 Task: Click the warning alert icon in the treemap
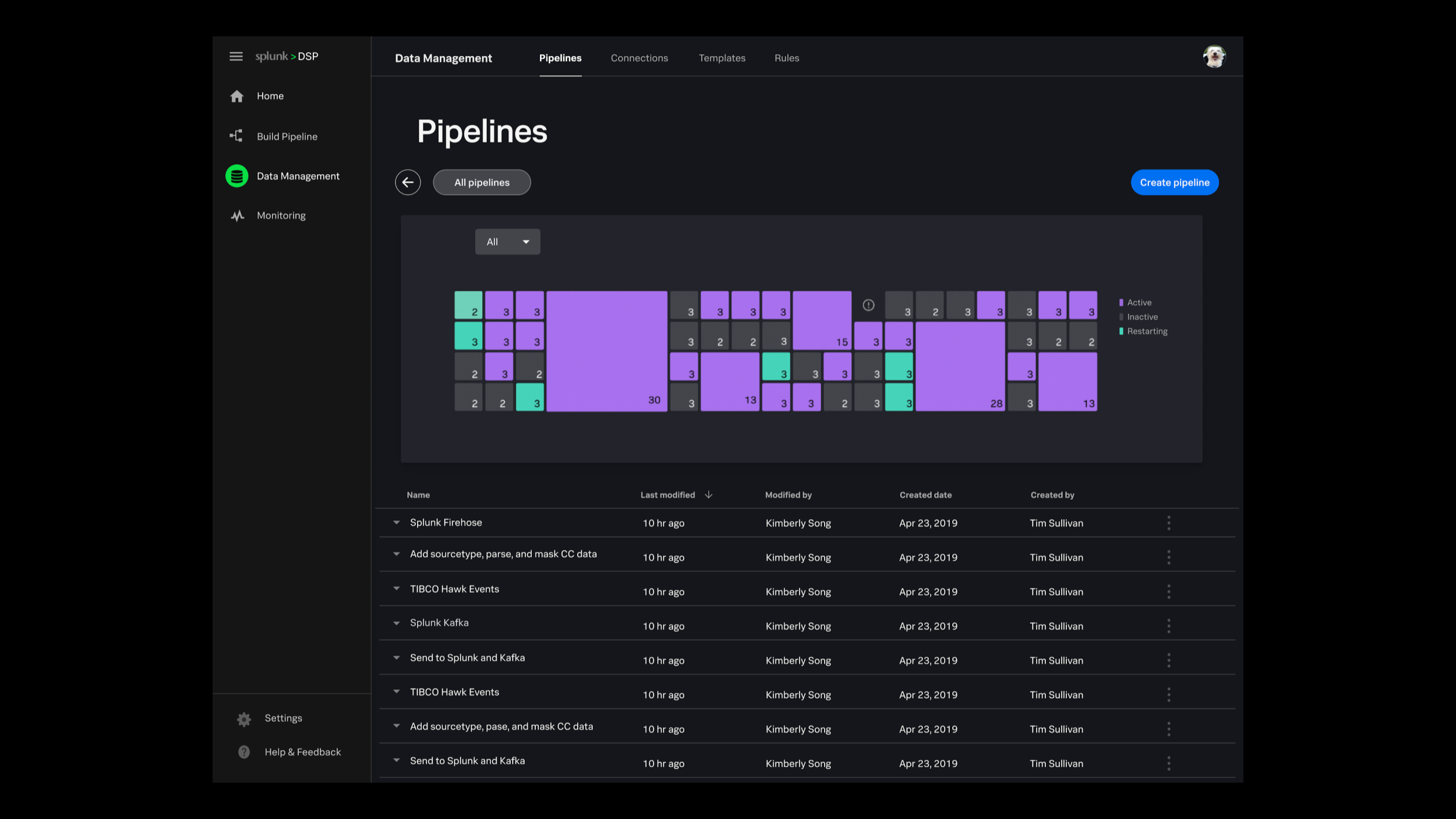[x=868, y=305]
